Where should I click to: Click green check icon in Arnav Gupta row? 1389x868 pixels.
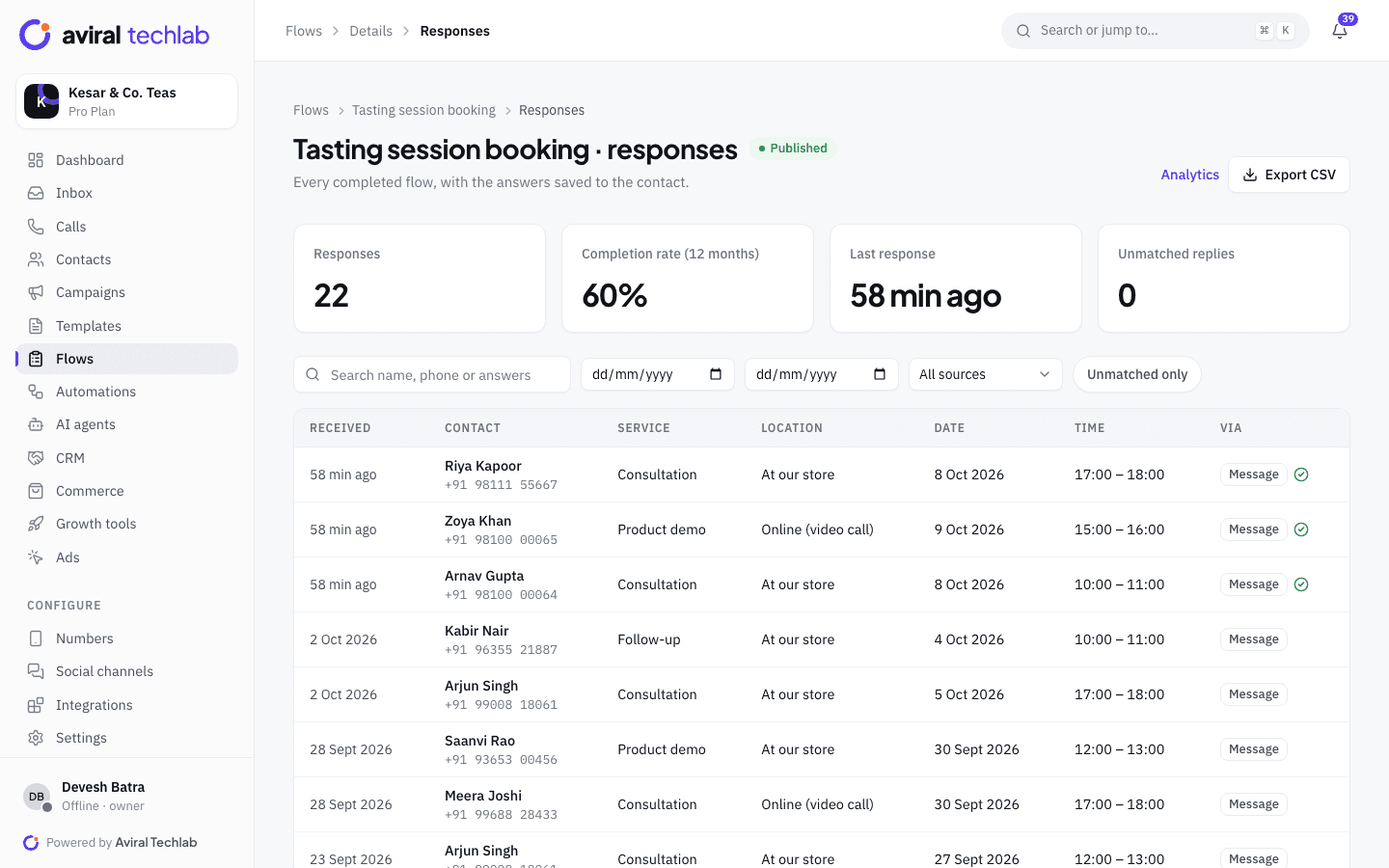[x=1301, y=584]
